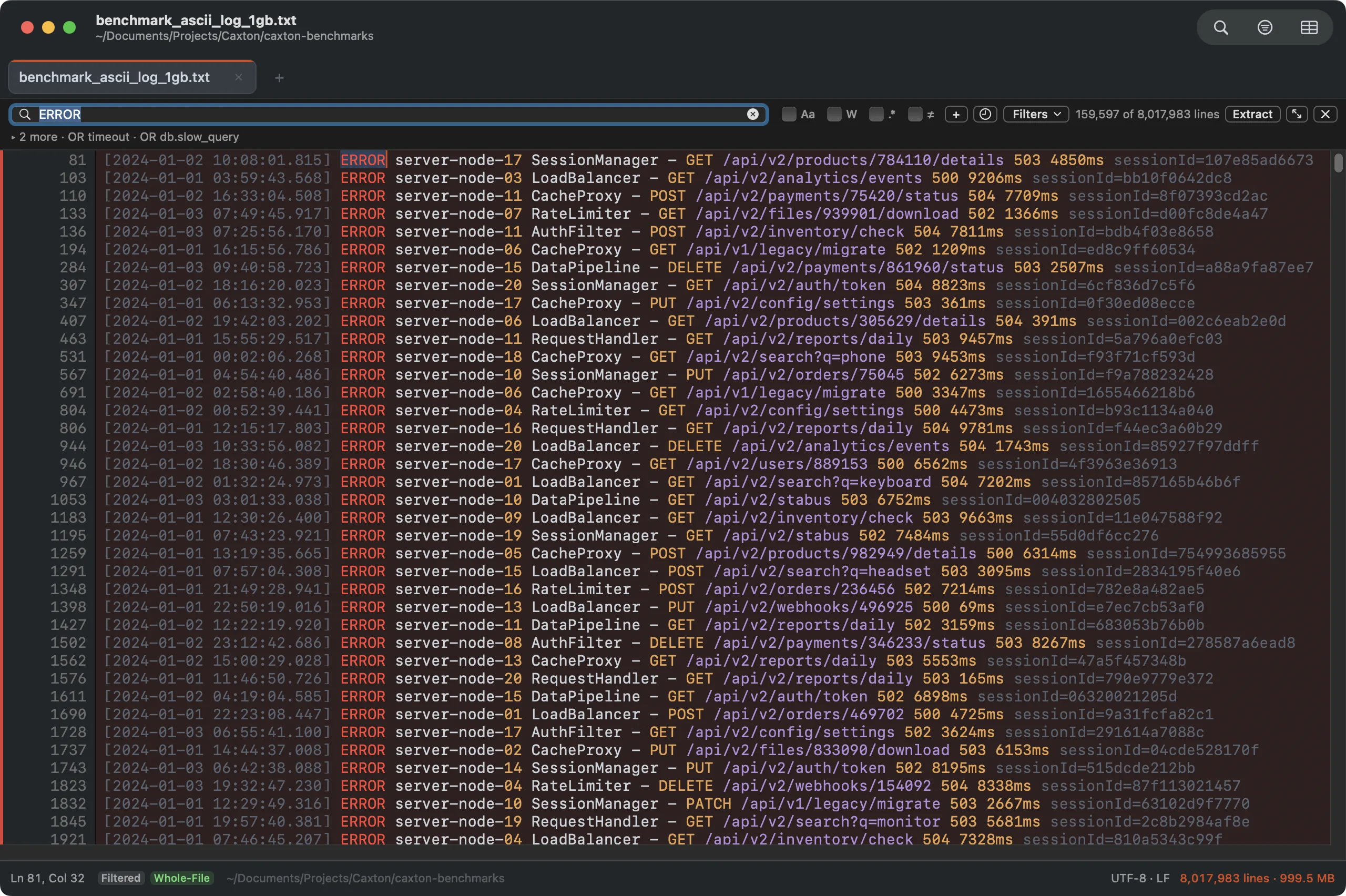Viewport: 1346px width, 896px height.
Task: Click '/api/v2/search?q=keyboard' on line 967
Action: coord(818,482)
